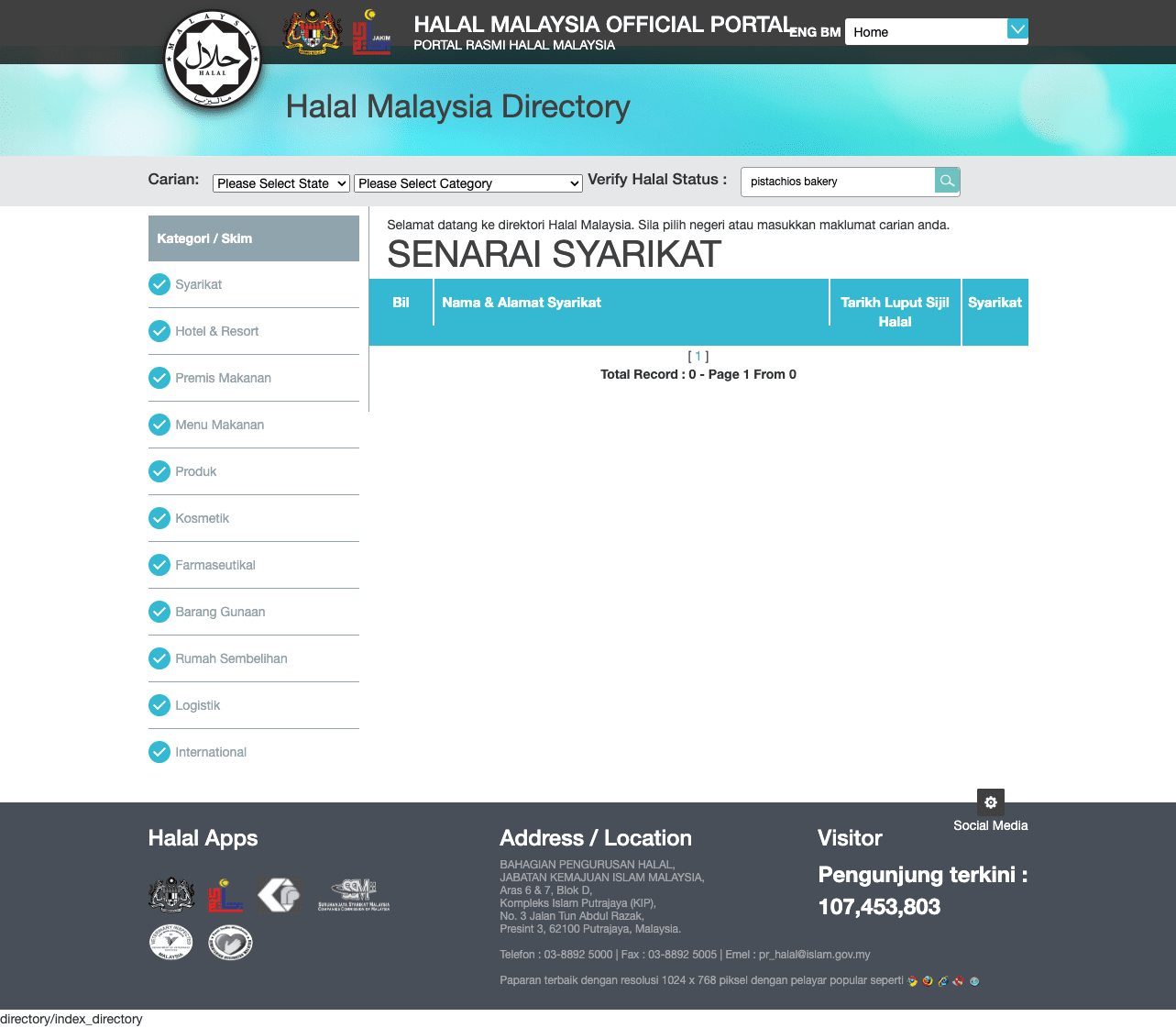Click the Internet Explorer icon in footer
The width and height of the screenshot is (1176, 1028).
pyautogui.click(x=942, y=981)
